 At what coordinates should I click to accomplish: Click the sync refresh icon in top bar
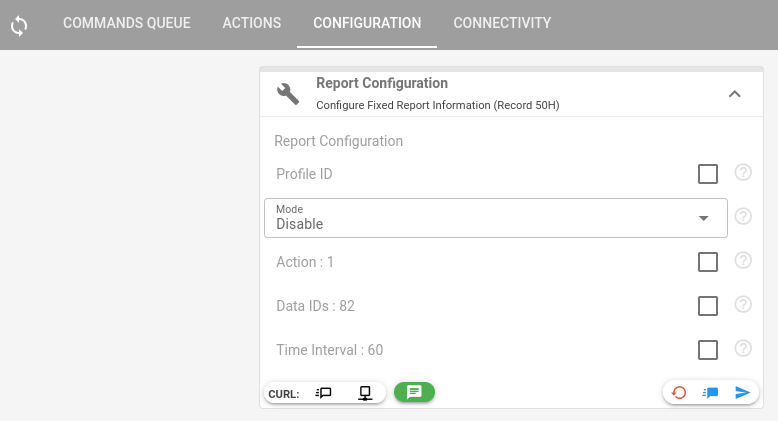(x=19, y=25)
